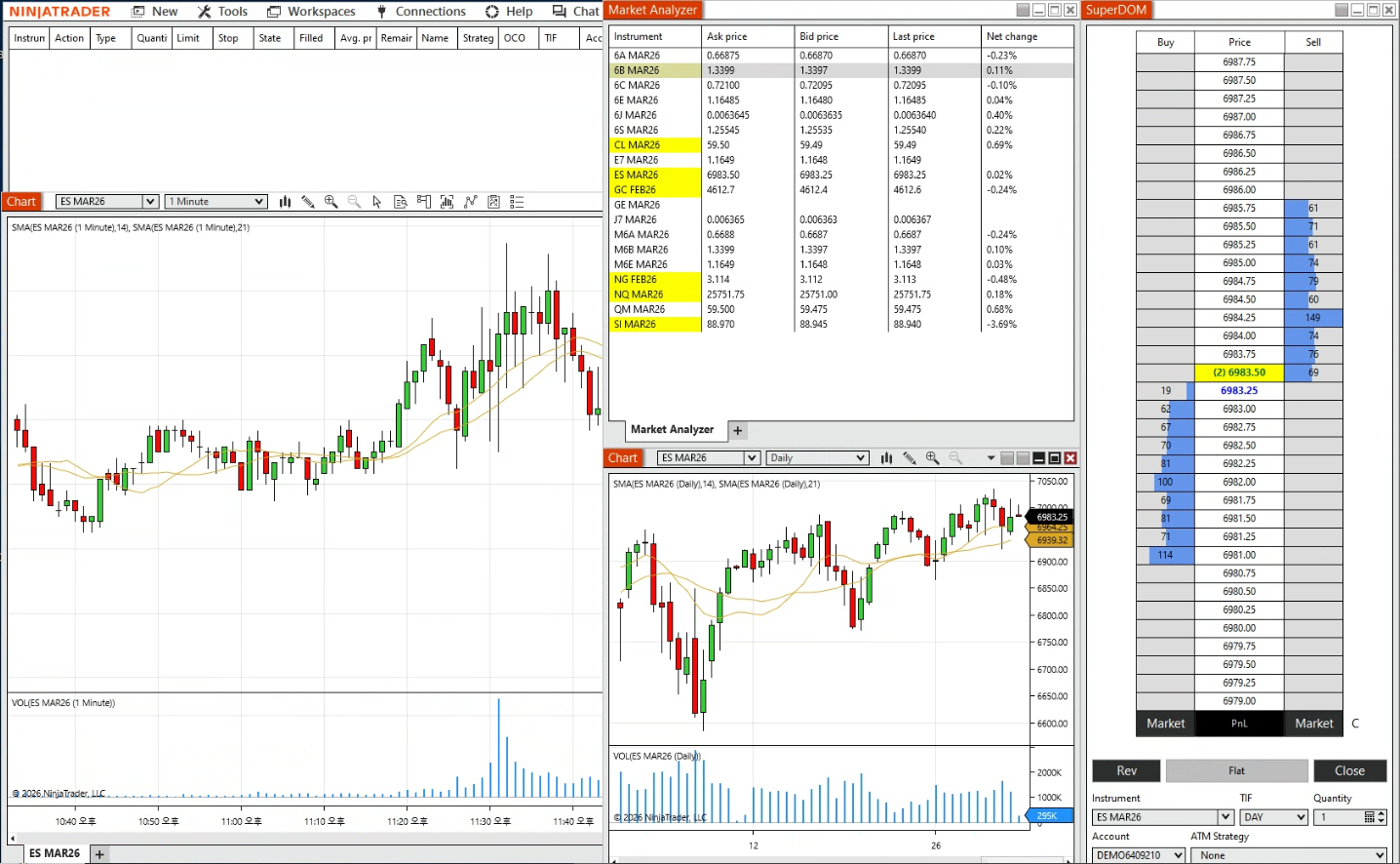Select the NQ MAR26 instrument row
Image resolution: width=1400 pixels, height=864 pixels.
[x=840, y=295]
